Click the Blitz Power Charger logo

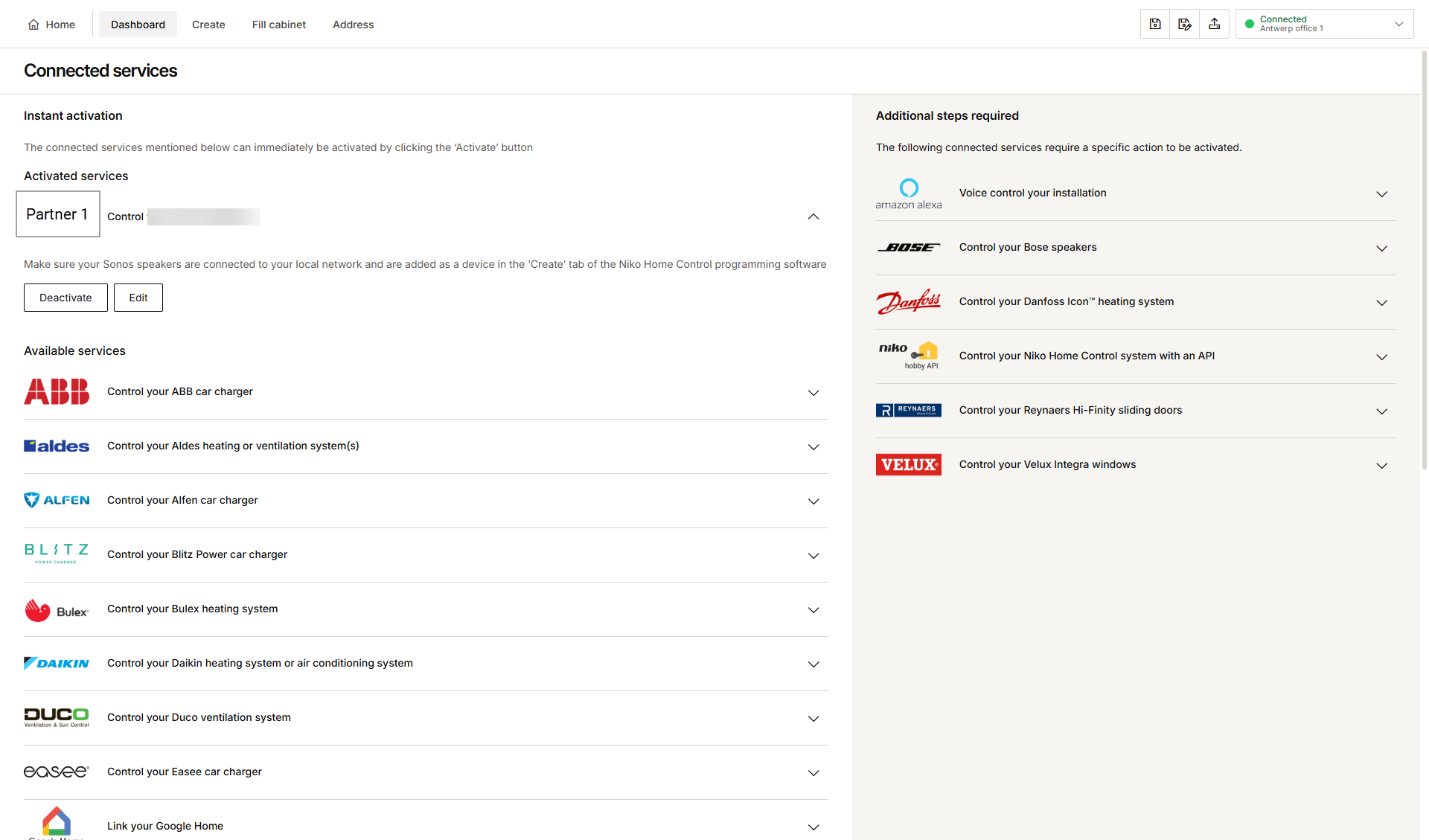(57, 554)
